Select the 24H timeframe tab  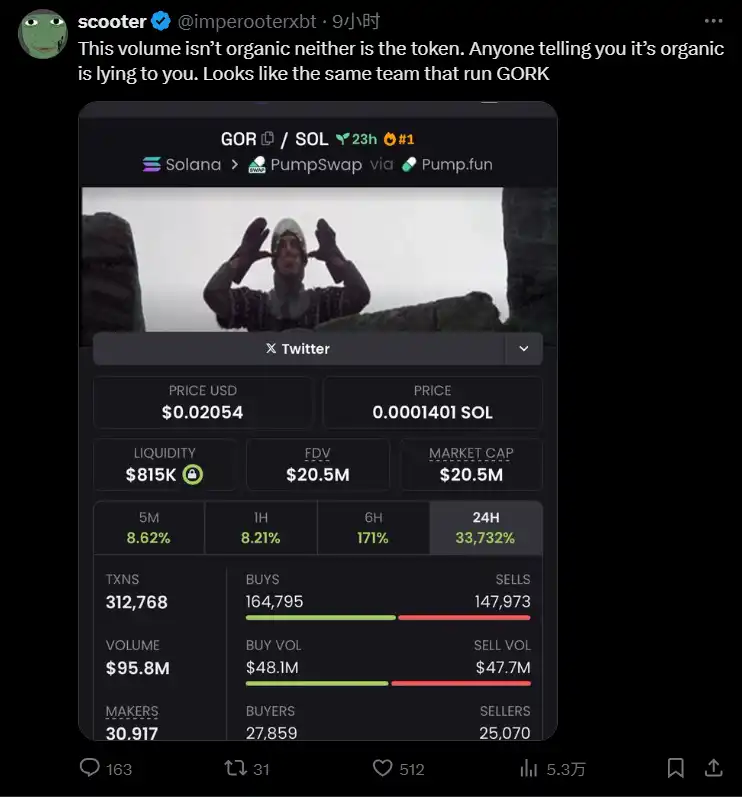click(x=485, y=528)
